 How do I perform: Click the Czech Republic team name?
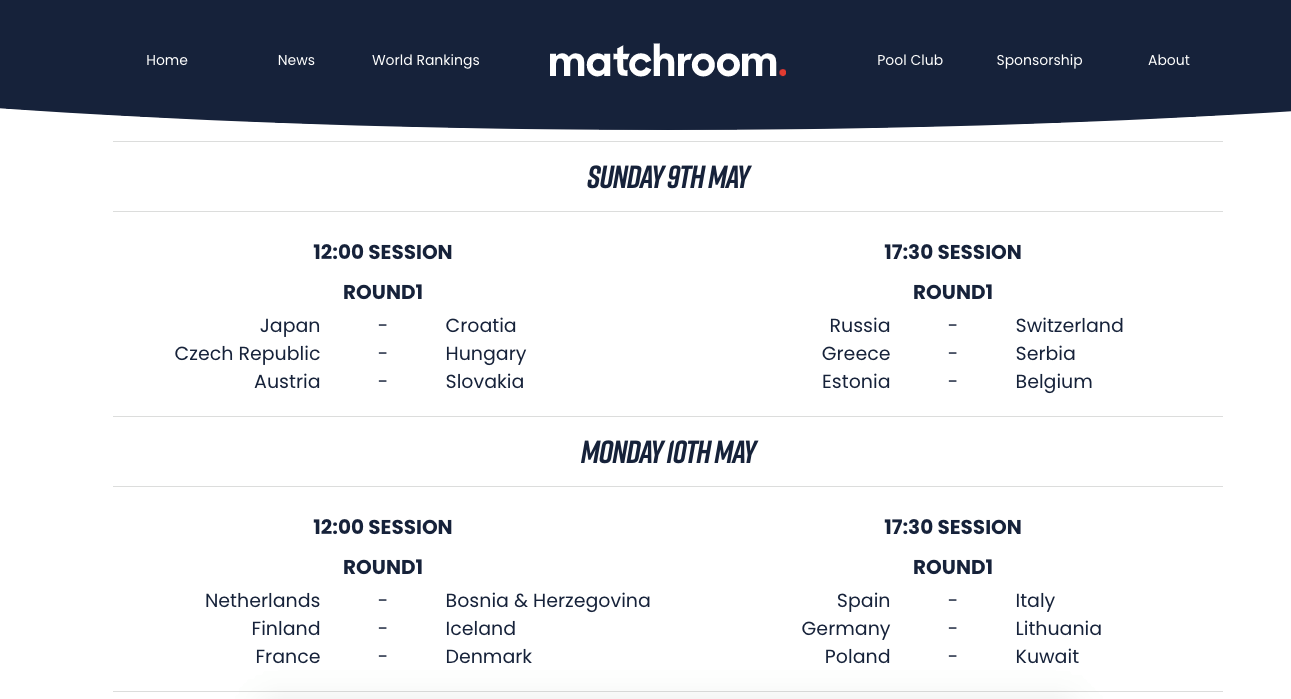click(x=247, y=353)
